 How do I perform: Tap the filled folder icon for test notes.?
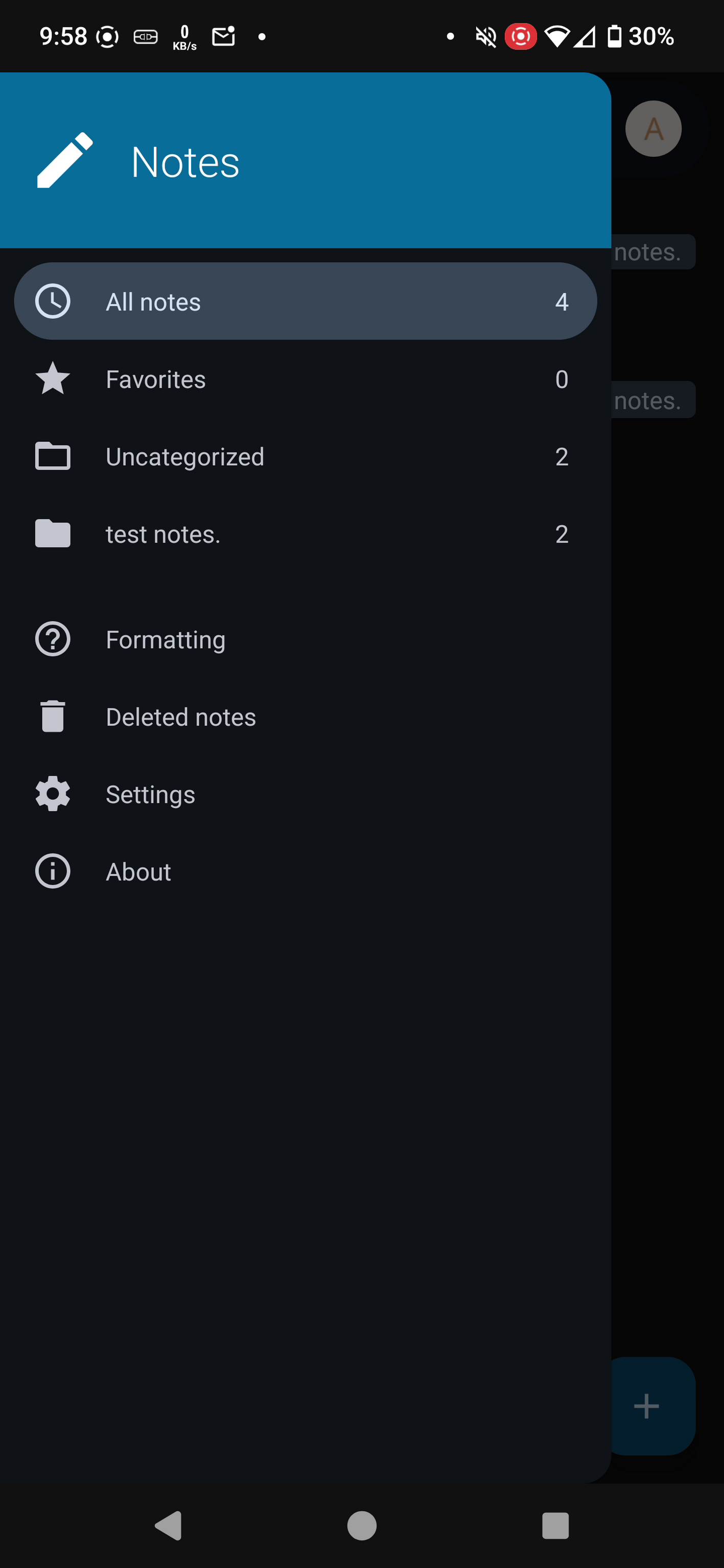tap(53, 534)
